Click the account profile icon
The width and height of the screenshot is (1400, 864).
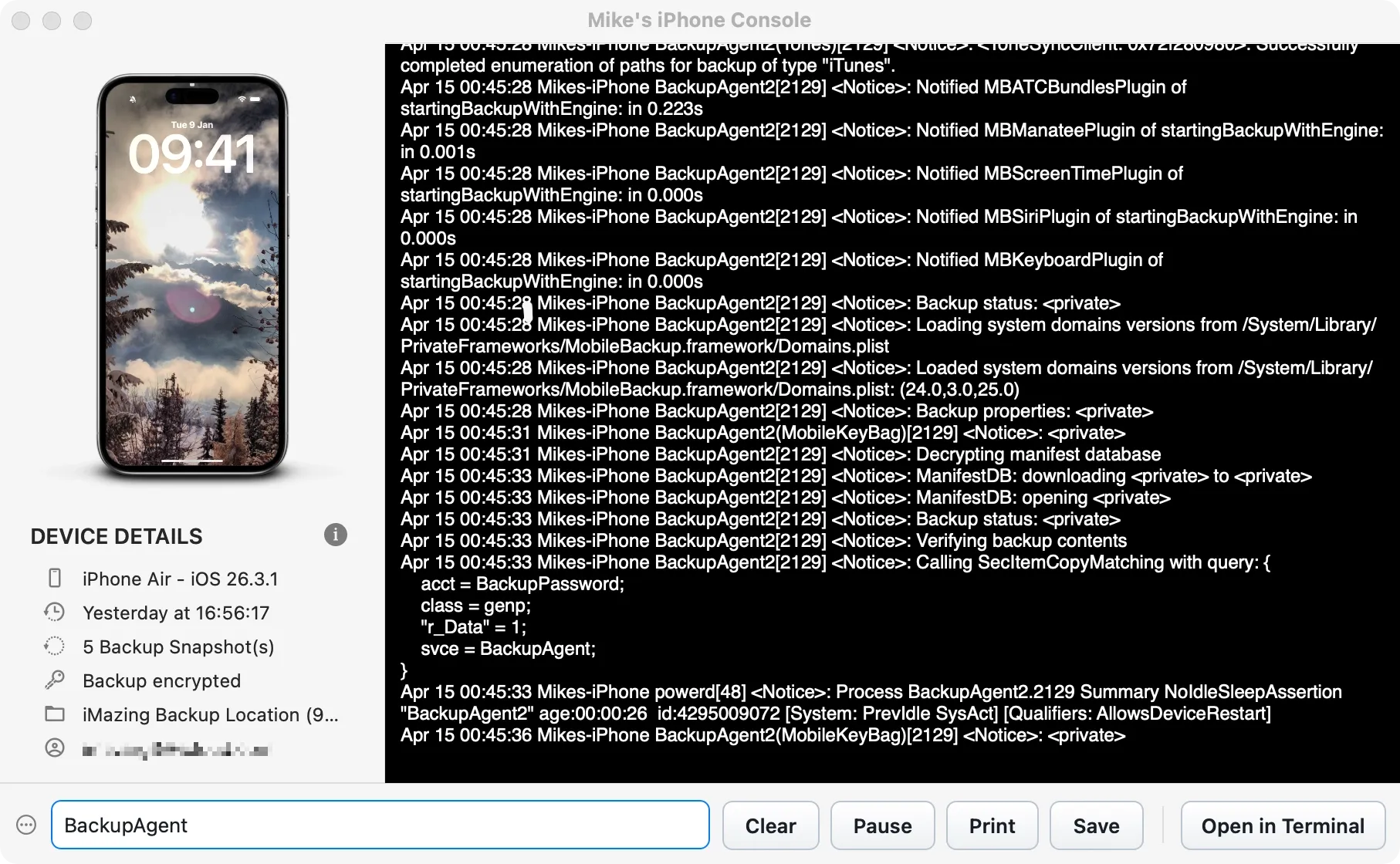pos(55,748)
